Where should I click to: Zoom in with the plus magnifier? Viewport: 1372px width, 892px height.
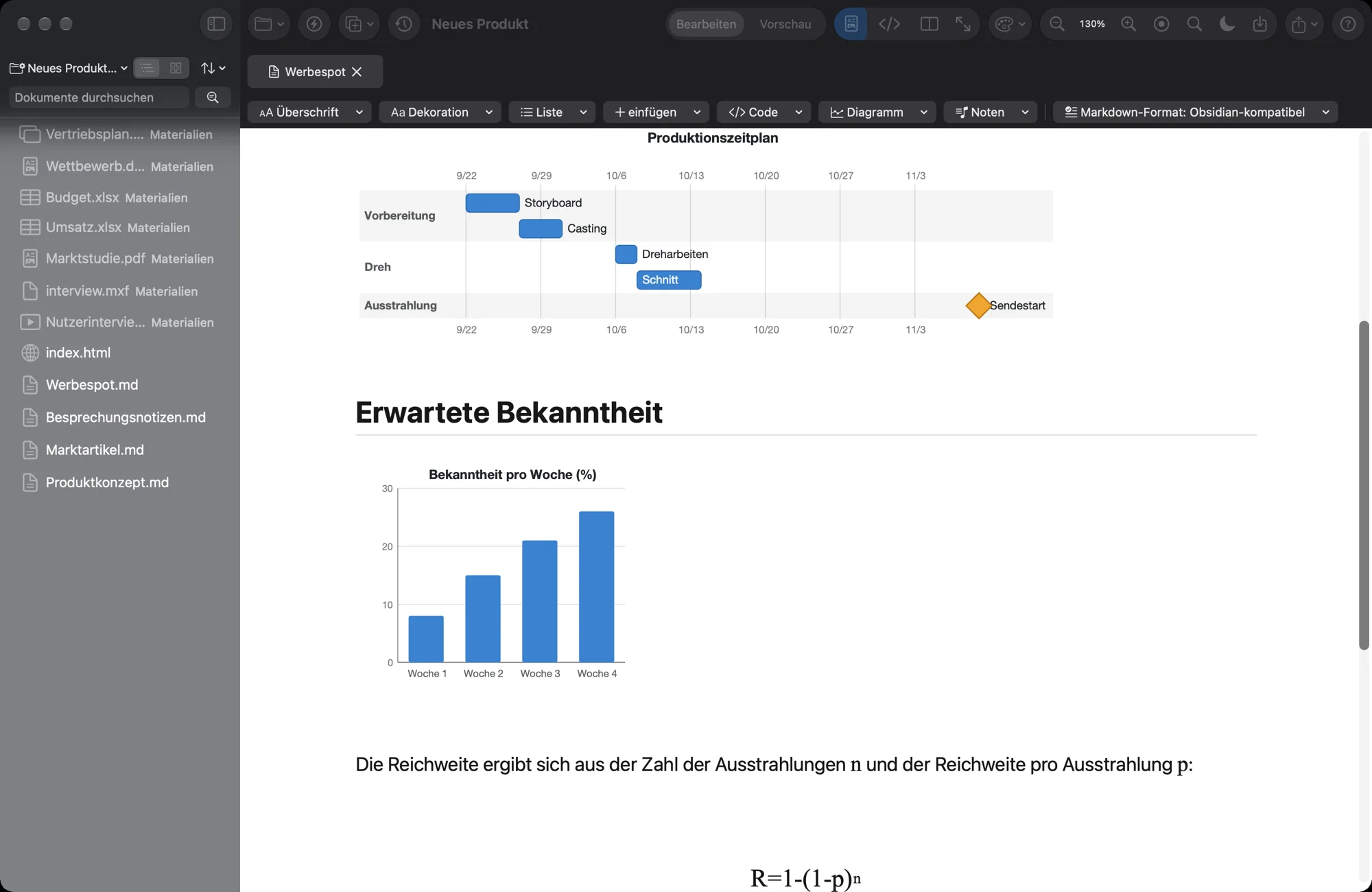(x=1128, y=24)
